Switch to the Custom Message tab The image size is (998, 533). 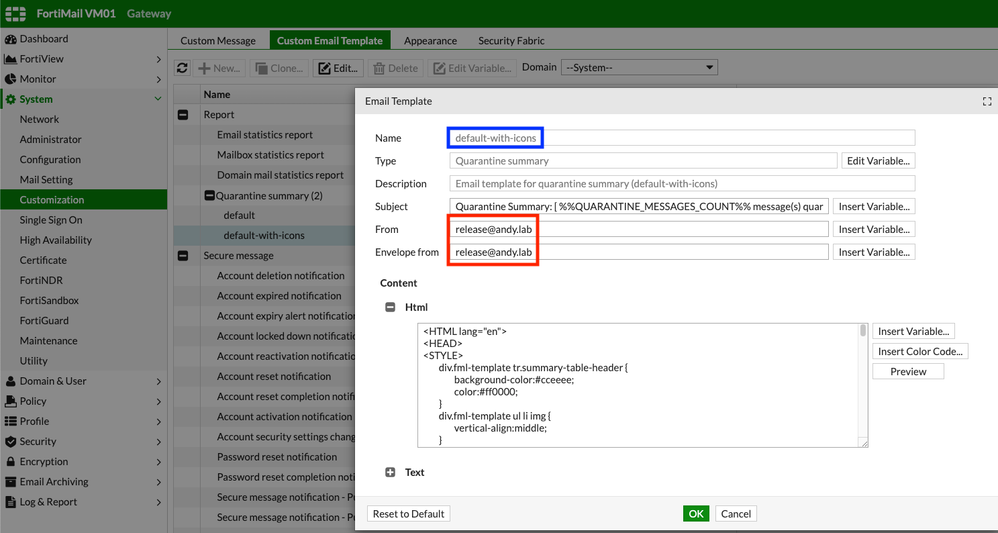[x=218, y=41]
